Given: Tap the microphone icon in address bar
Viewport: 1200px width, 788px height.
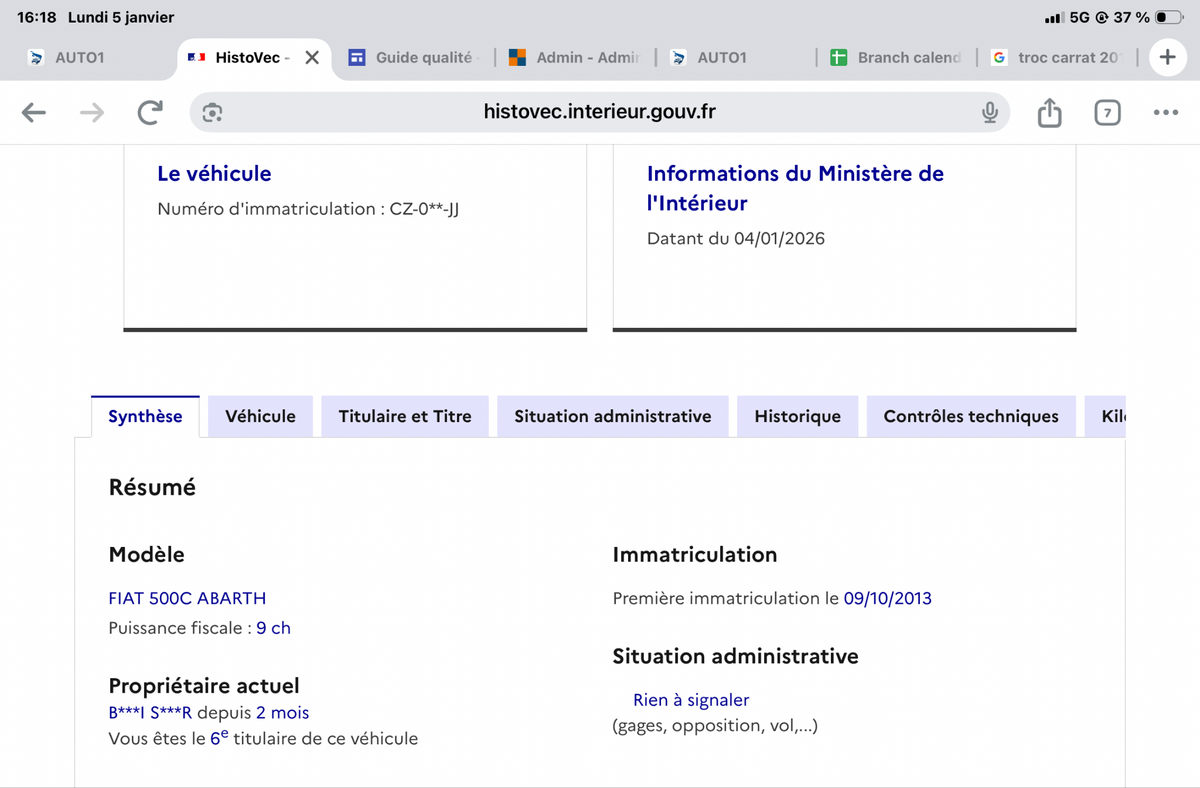Looking at the screenshot, I should [989, 113].
